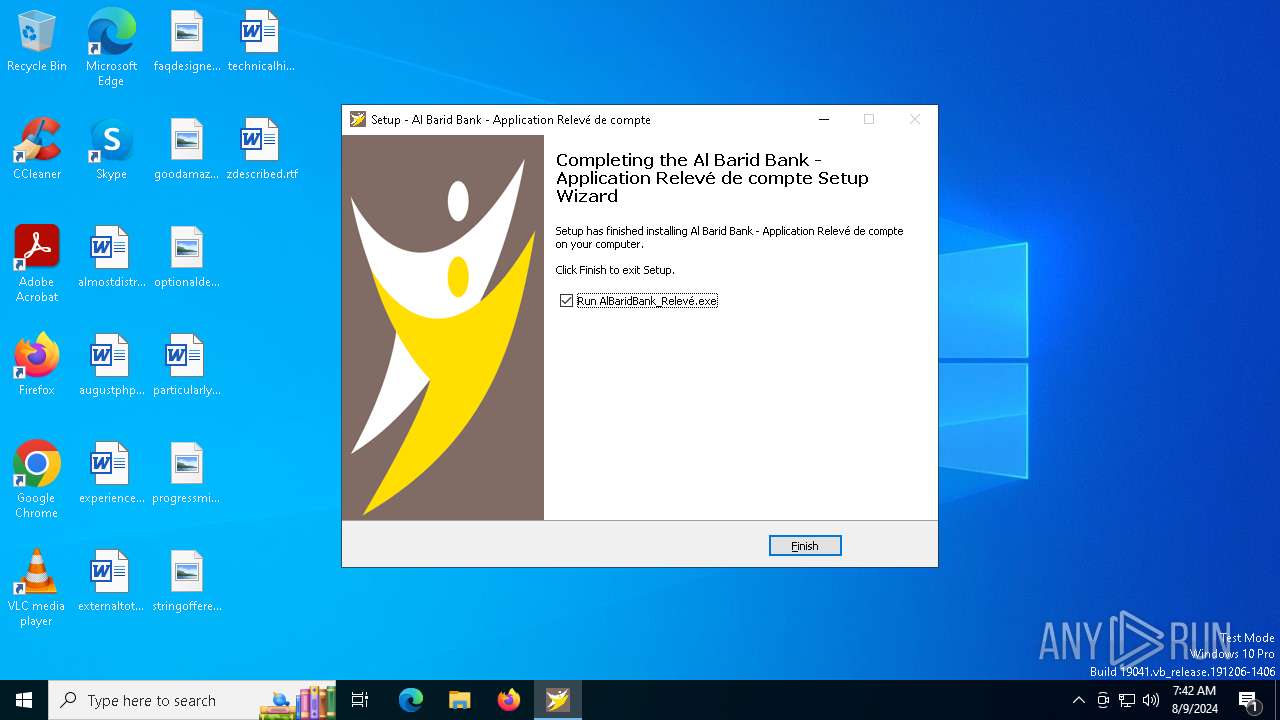Select the goodamaz image file icon
The height and width of the screenshot is (720, 1280).
pos(187,150)
